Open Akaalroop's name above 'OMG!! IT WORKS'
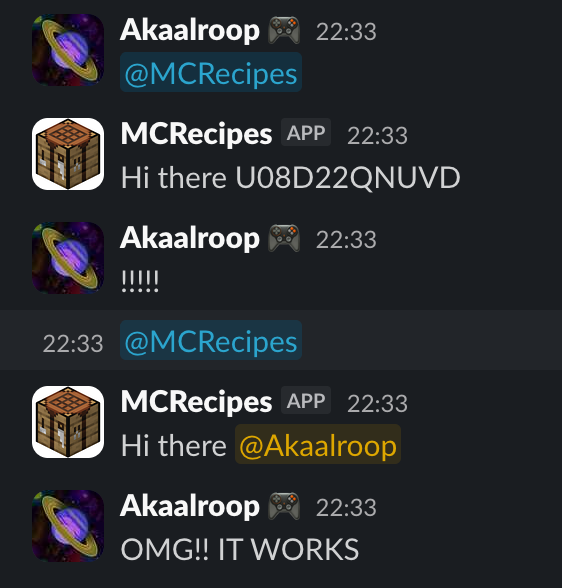 [190, 506]
